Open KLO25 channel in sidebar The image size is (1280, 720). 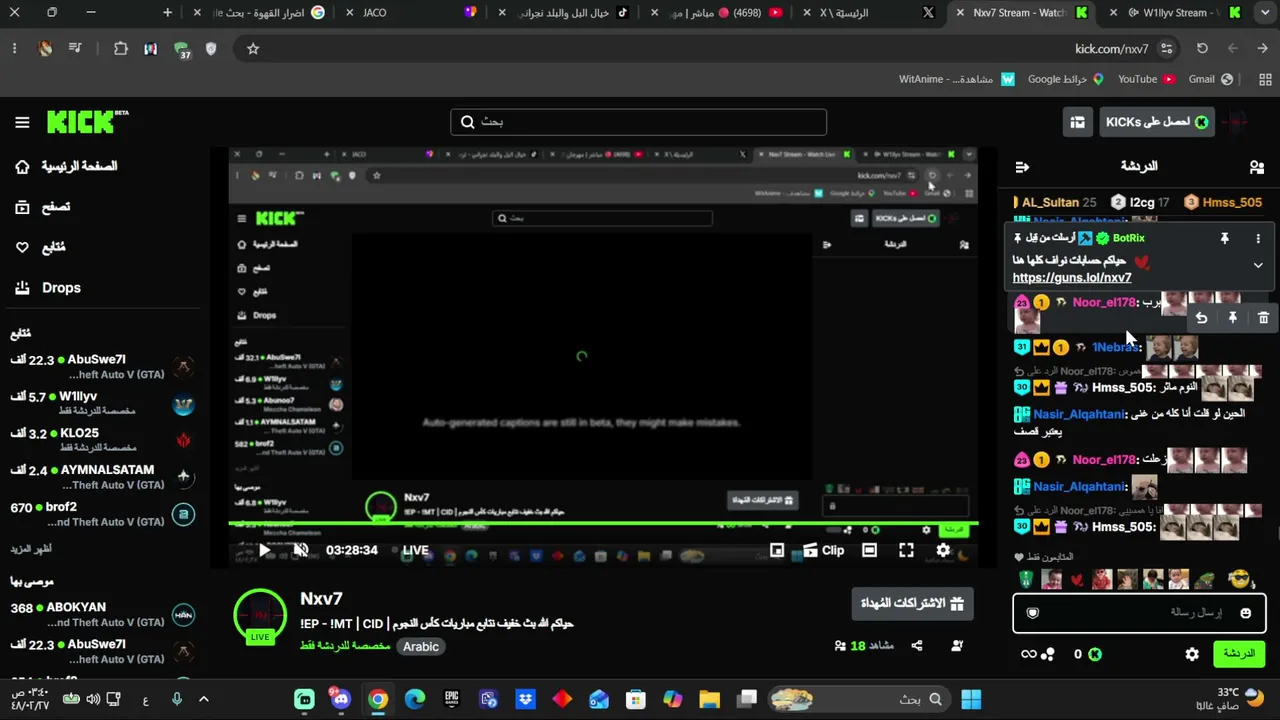click(x=102, y=440)
